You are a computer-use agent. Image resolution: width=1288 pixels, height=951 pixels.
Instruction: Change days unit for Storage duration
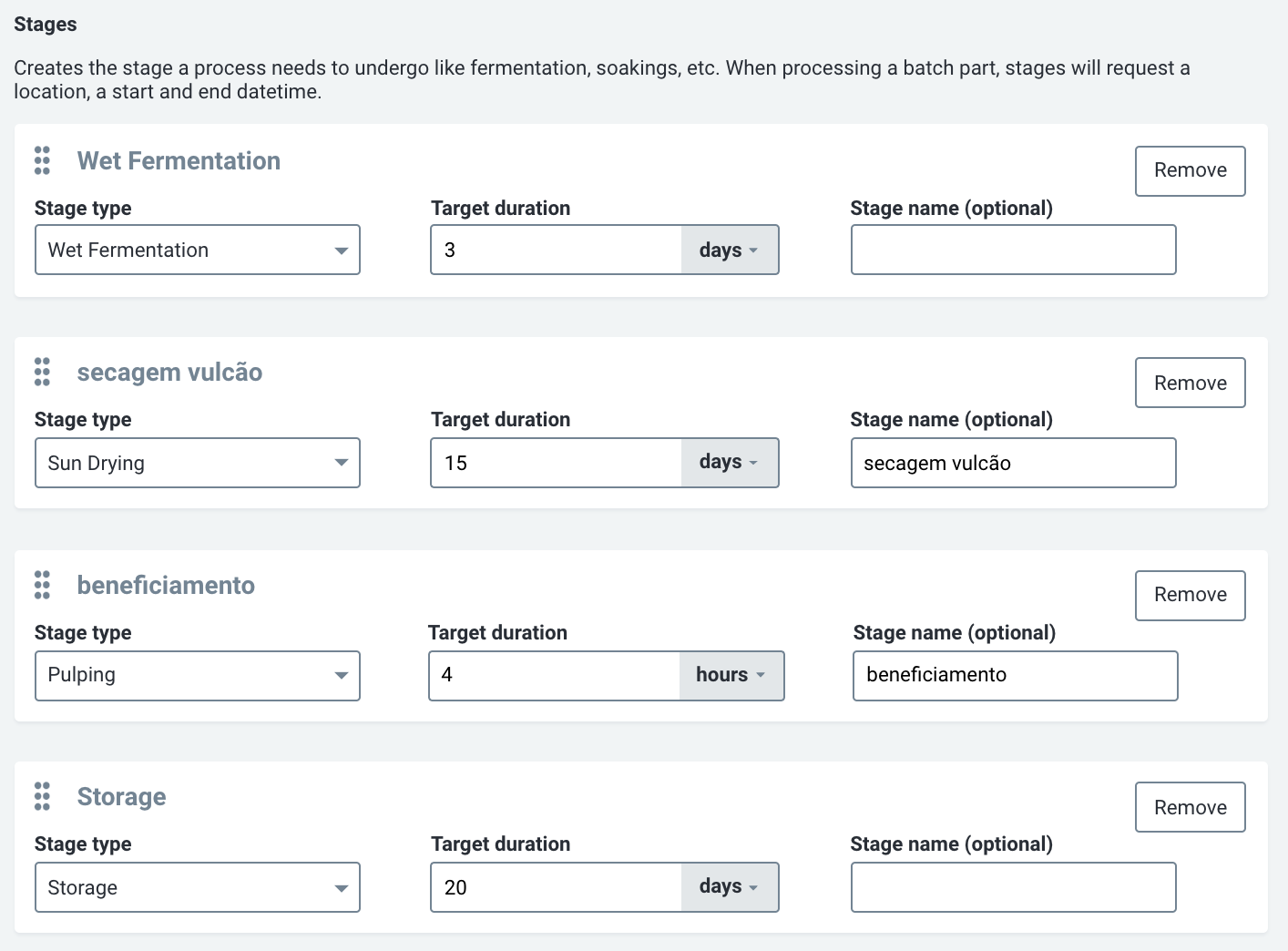(729, 887)
